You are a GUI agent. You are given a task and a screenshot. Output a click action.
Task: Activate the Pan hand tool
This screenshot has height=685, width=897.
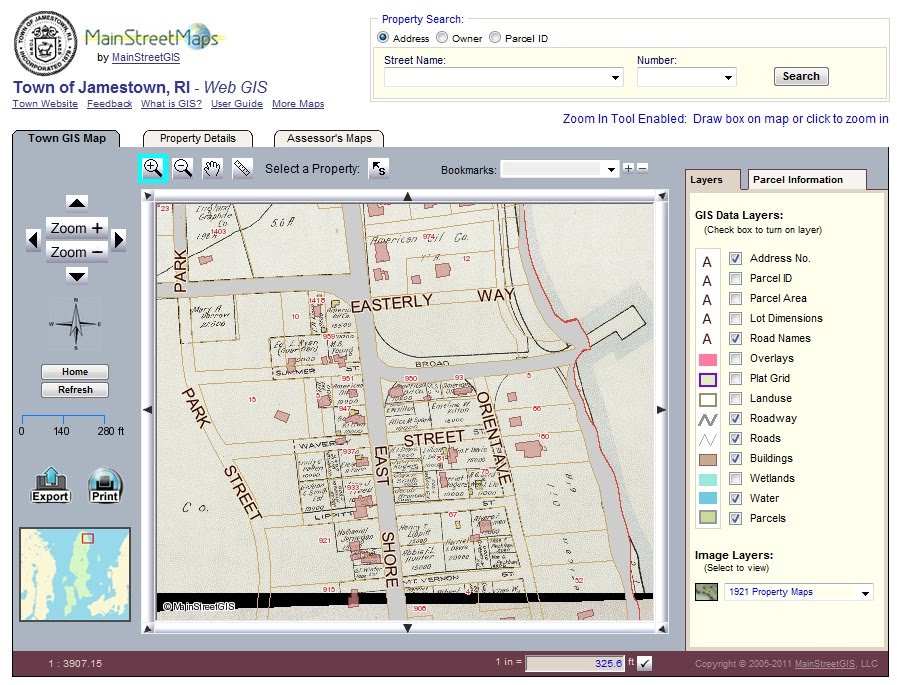(212, 167)
